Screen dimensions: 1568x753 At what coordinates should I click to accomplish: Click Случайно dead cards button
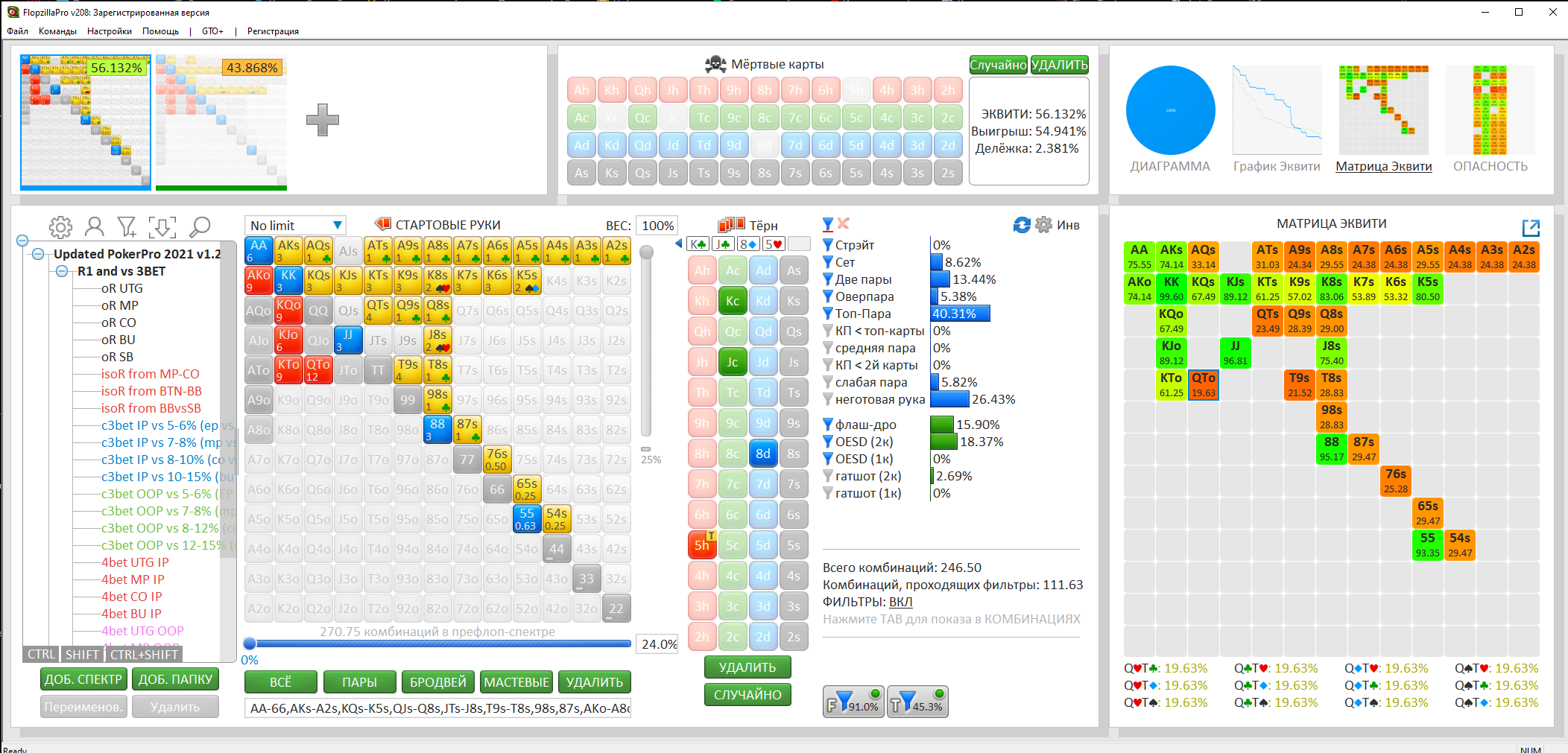tap(998, 65)
